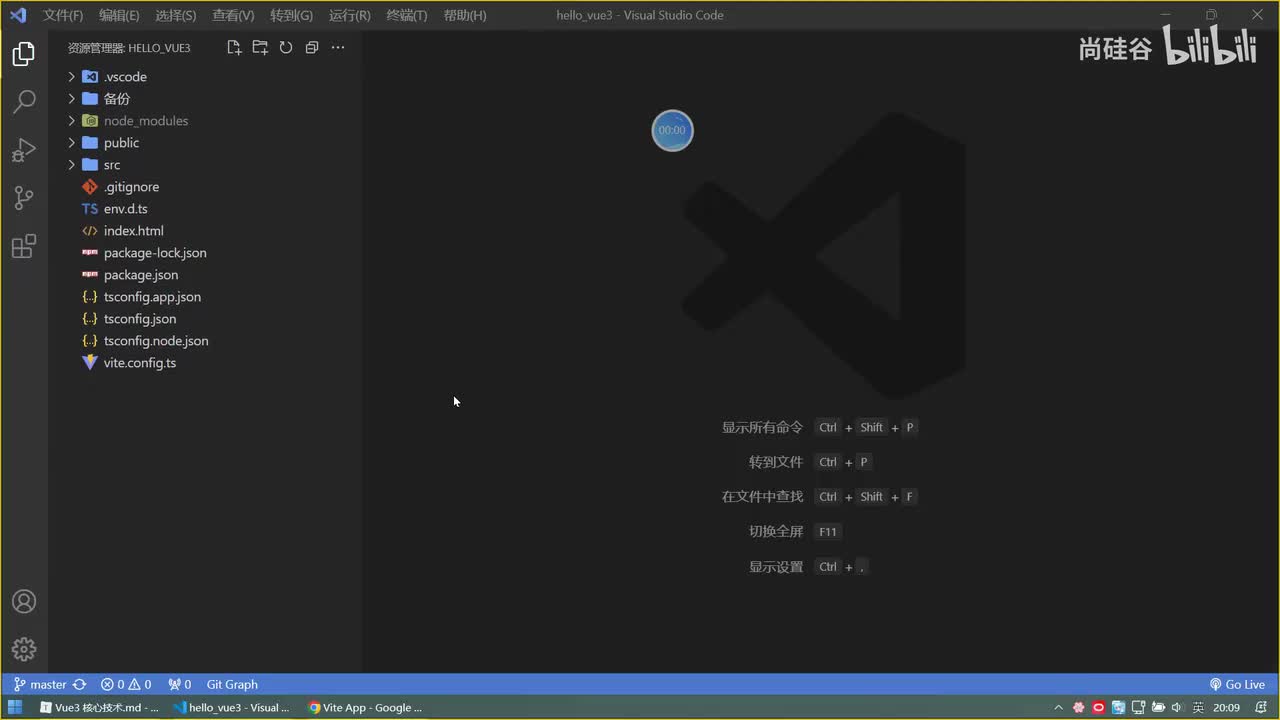Image resolution: width=1280 pixels, height=720 pixels.
Task: Select the tsconfig.json file name
Action: click(140, 319)
